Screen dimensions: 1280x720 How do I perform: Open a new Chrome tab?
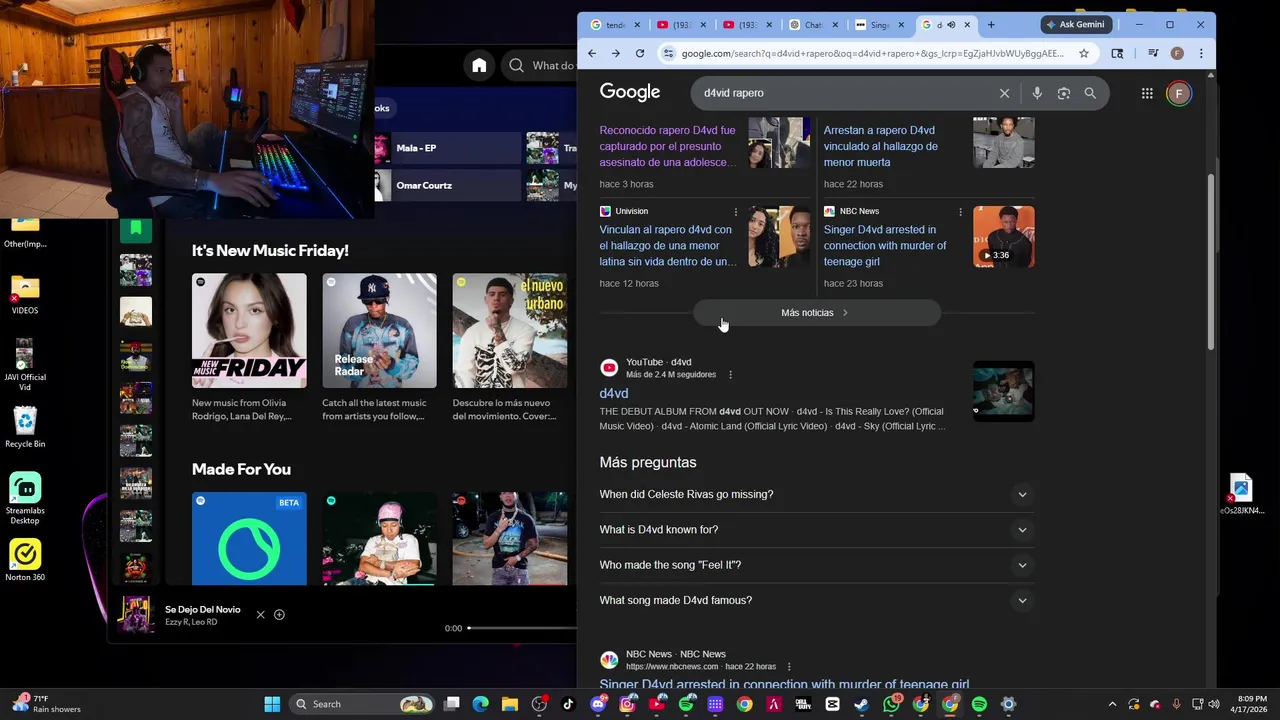tap(991, 24)
